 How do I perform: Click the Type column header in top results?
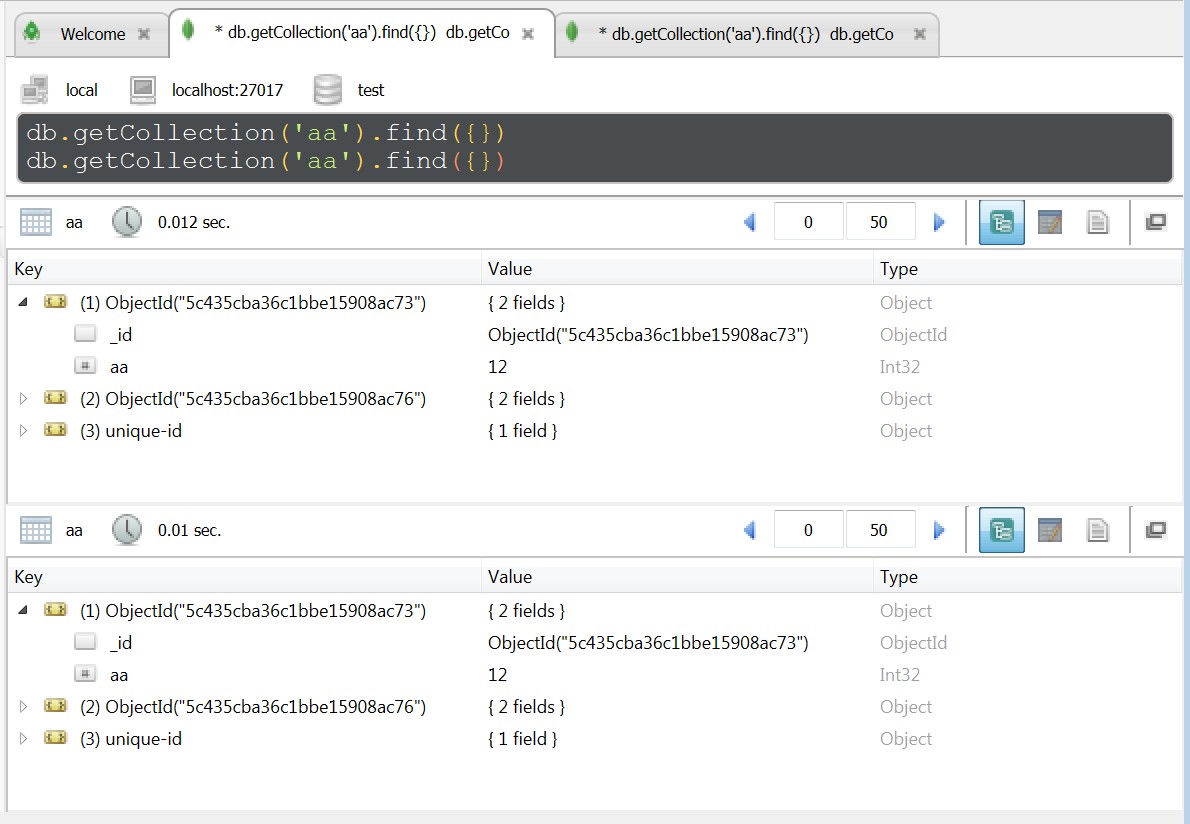point(1028,269)
